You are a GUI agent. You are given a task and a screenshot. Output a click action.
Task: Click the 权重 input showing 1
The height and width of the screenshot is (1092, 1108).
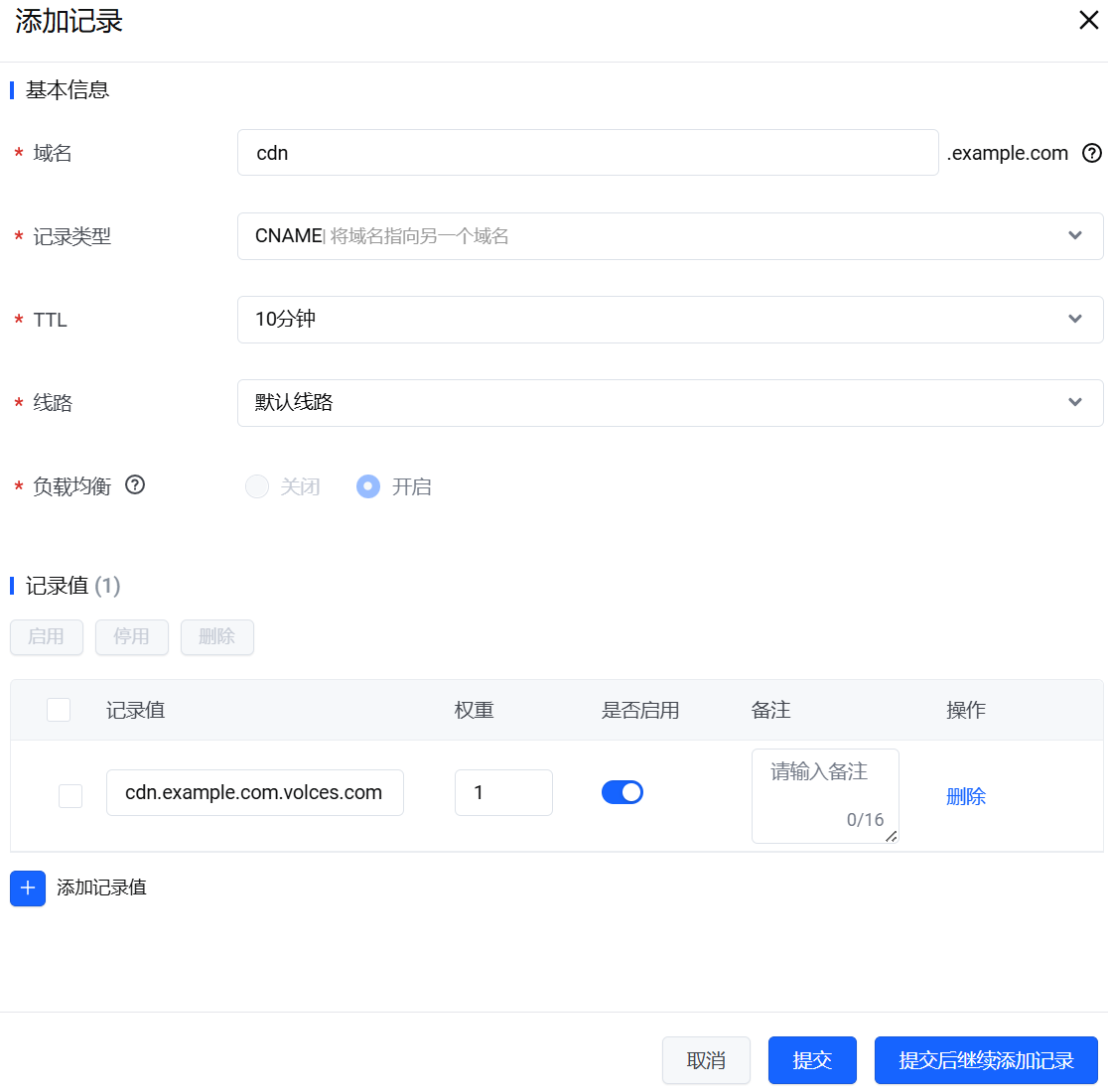(503, 792)
